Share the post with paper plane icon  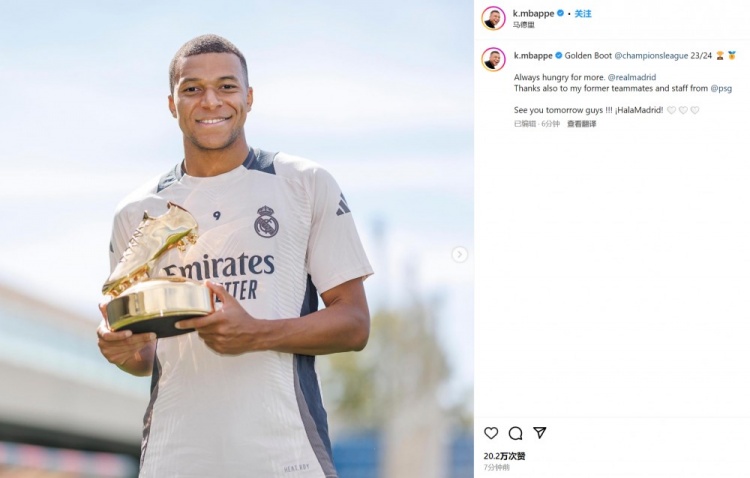pos(540,433)
